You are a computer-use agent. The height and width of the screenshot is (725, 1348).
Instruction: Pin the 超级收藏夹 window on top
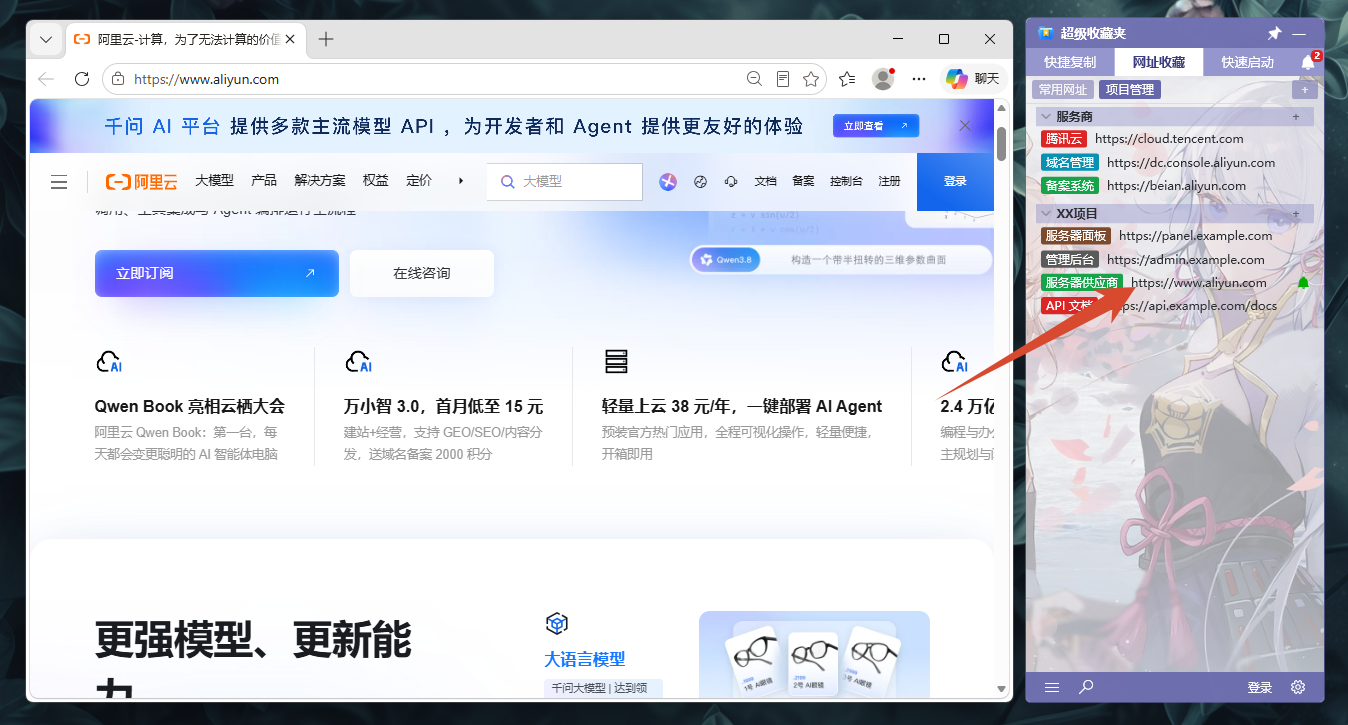[1274, 33]
